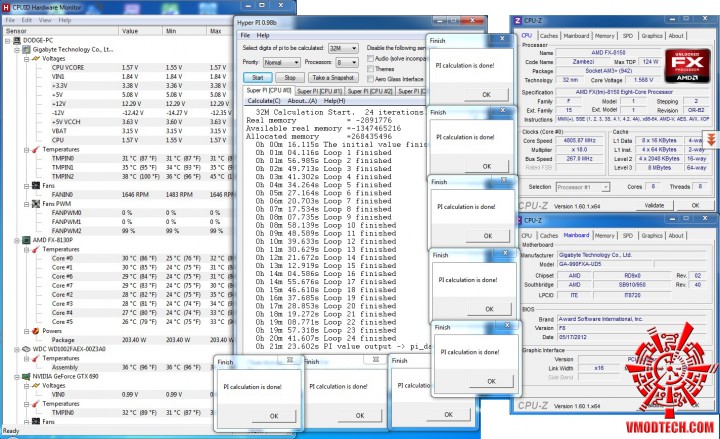Click the Gigabyte motherboard icon in sensor tree
The image size is (720, 439).
26,49
